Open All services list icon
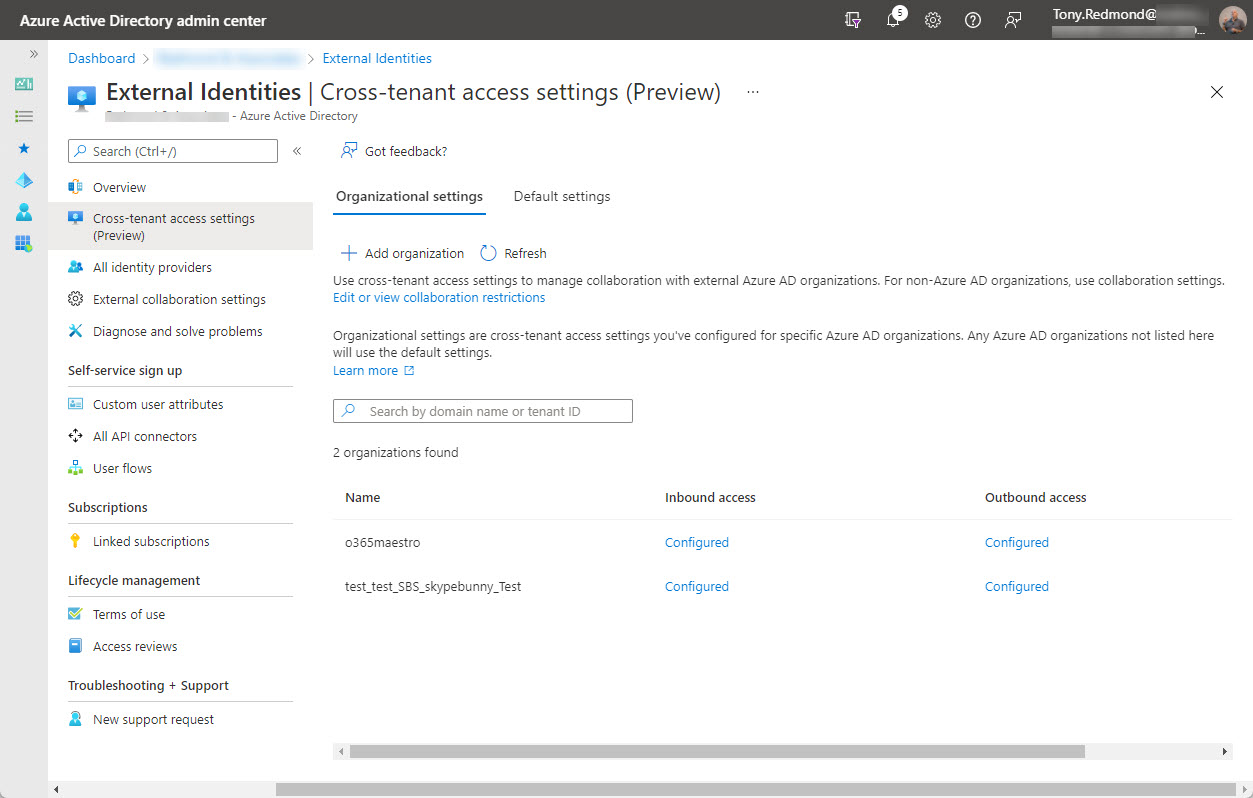This screenshot has height=798, width=1253. point(24,116)
